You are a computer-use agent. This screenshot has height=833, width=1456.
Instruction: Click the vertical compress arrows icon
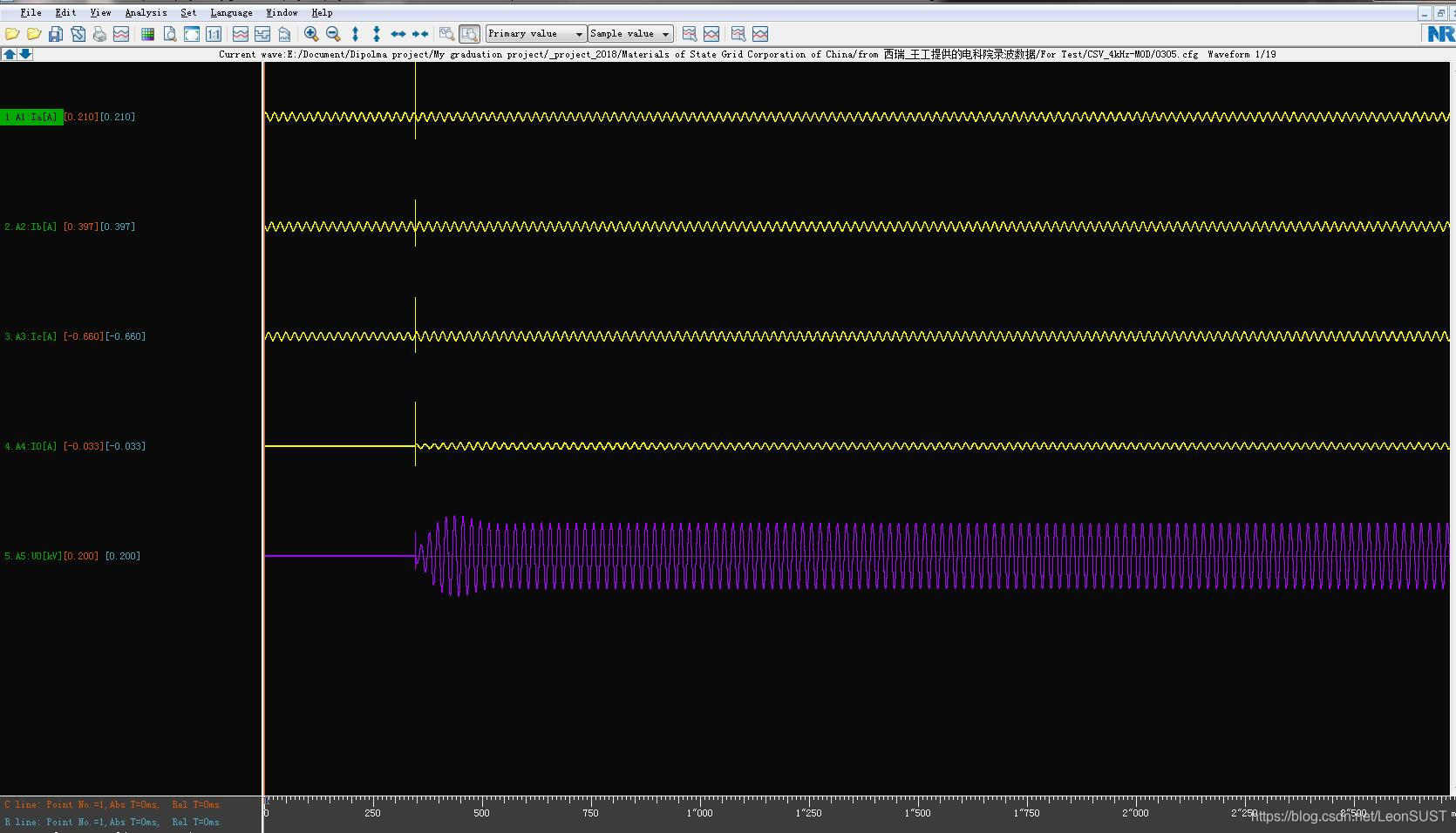tap(377, 34)
